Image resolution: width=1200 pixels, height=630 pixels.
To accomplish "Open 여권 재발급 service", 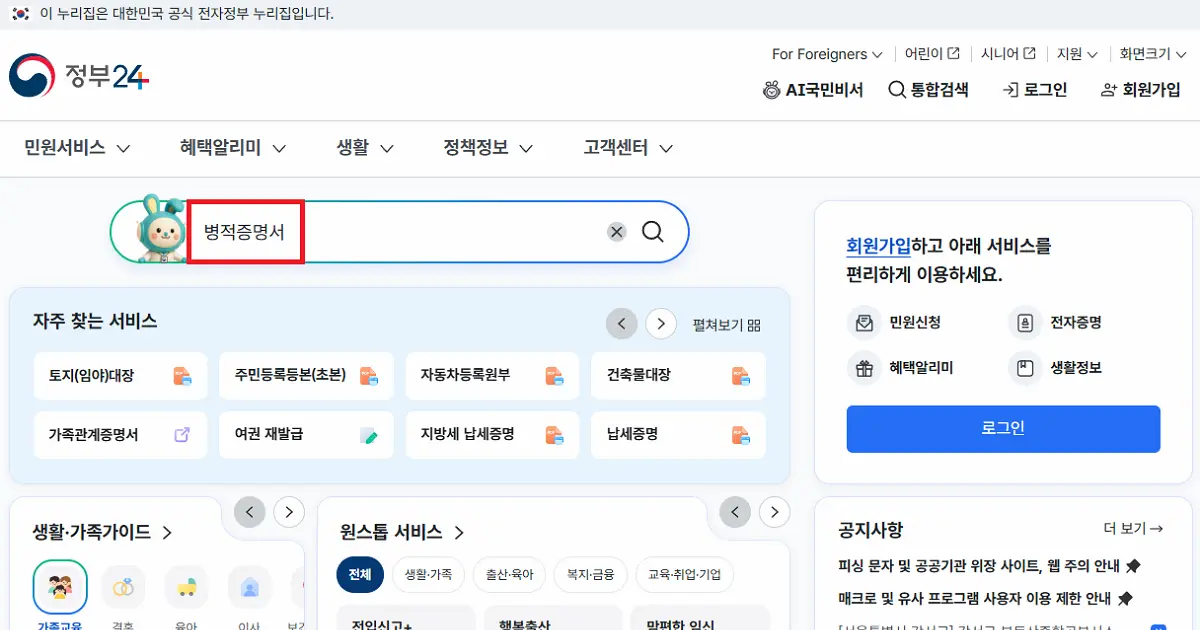I will (x=306, y=435).
